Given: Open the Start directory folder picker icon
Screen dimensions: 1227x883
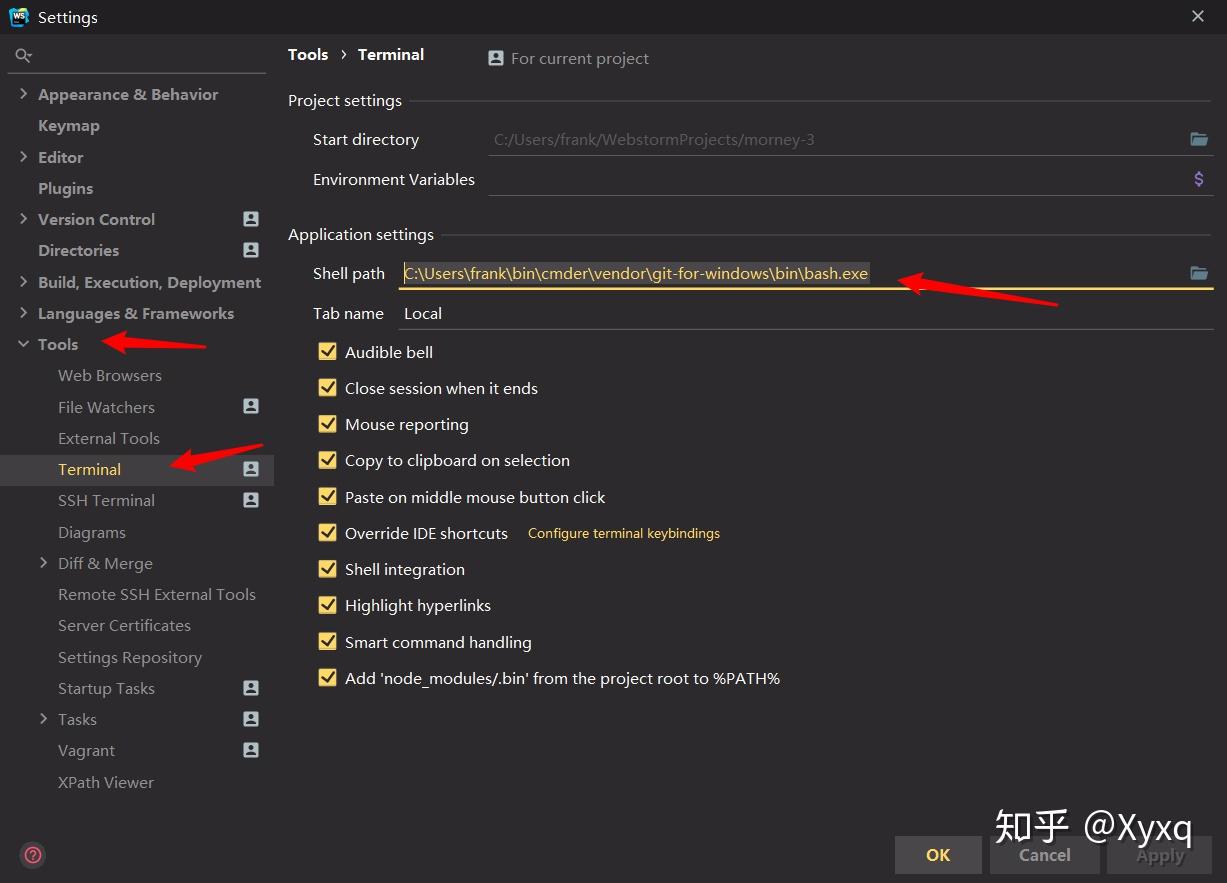Looking at the screenshot, I should (x=1198, y=139).
